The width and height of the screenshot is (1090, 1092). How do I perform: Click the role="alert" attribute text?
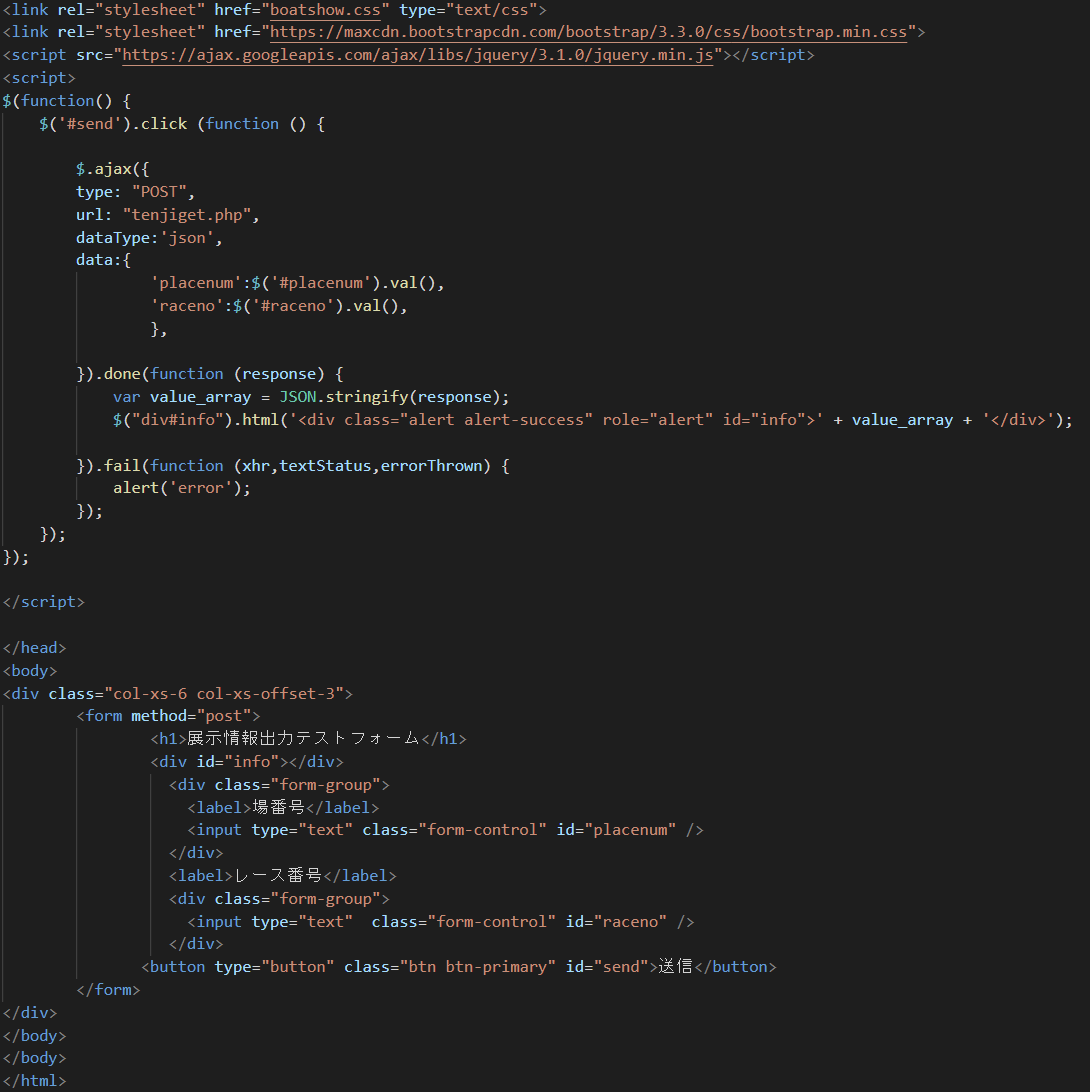pos(657,420)
